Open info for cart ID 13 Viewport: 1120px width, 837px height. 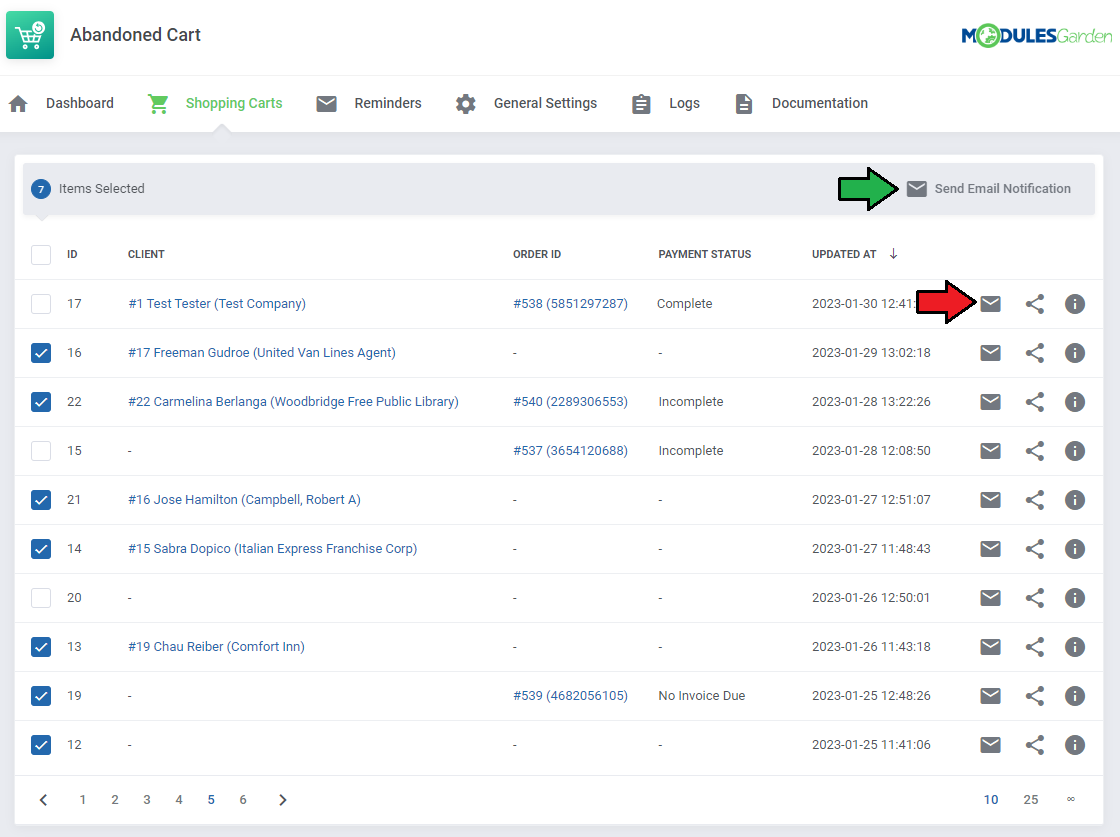pos(1075,647)
